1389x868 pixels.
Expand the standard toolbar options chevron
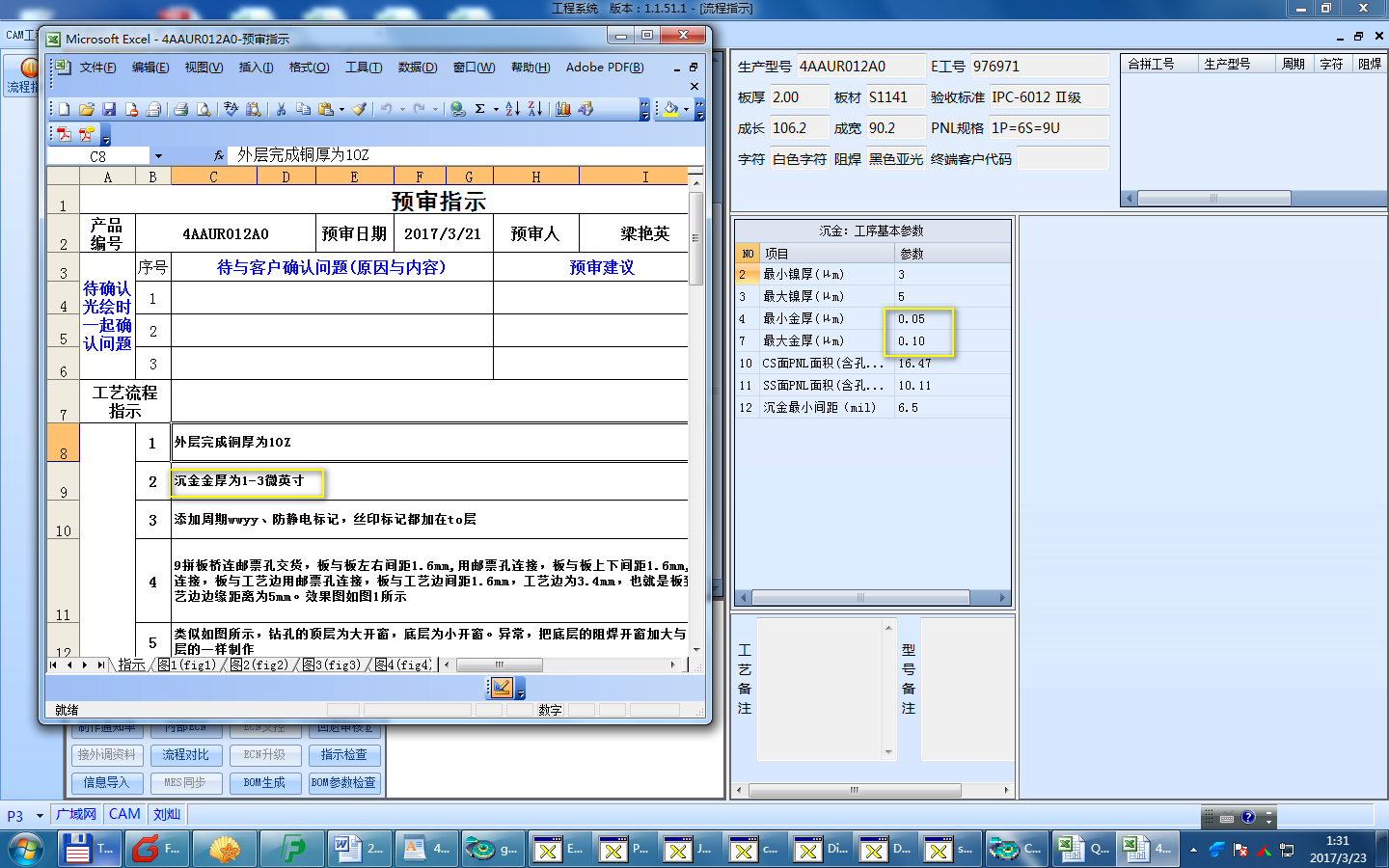coord(644,109)
